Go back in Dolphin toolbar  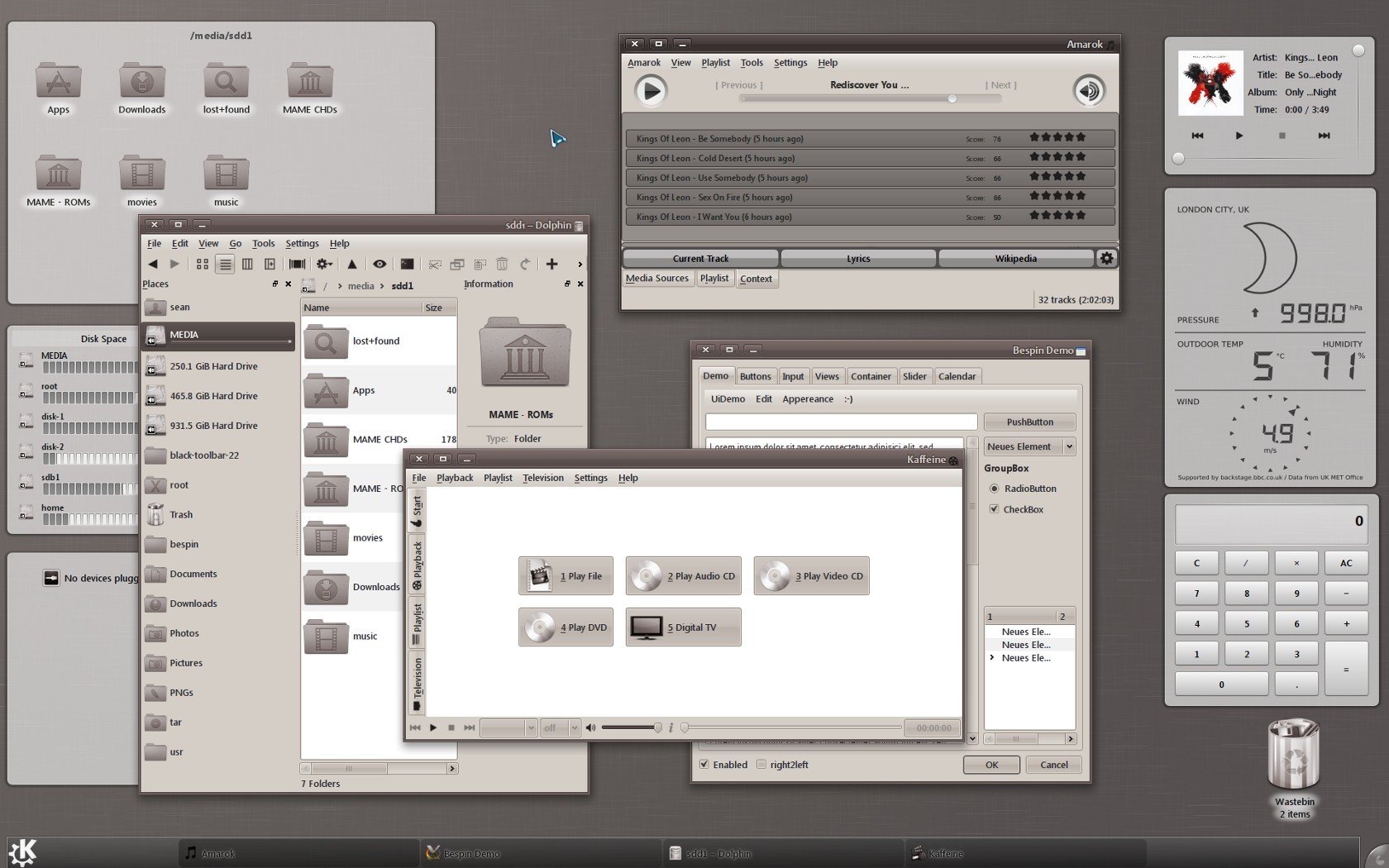[153, 264]
